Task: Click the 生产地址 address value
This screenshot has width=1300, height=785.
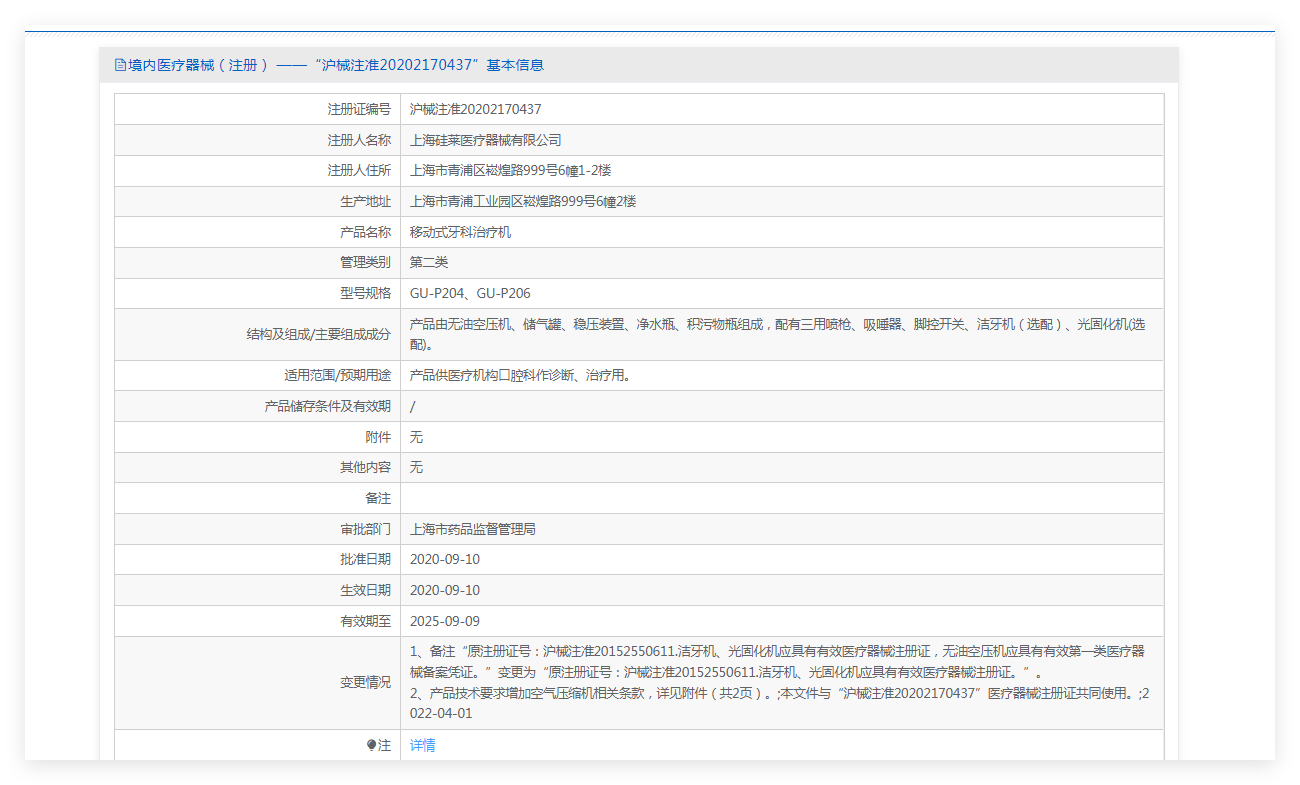Action: click(x=522, y=201)
